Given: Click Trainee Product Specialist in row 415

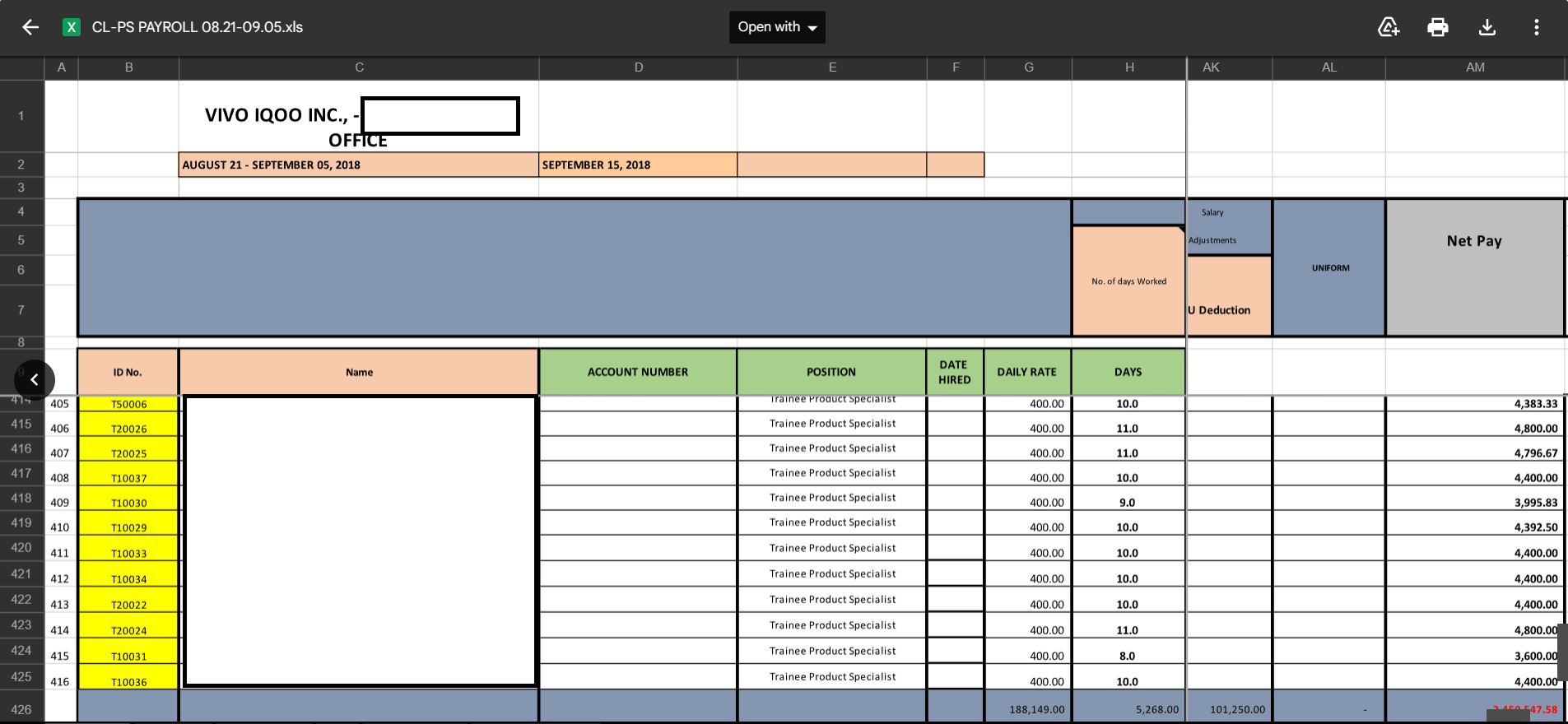Looking at the screenshot, I should click(x=832, y=423).
